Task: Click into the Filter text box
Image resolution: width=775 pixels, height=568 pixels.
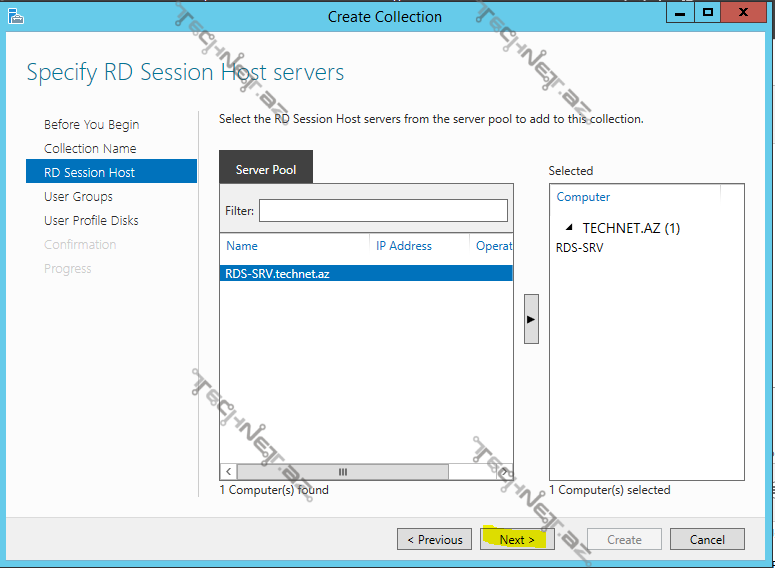Action: pyautogui.click(x=383, y=211)
